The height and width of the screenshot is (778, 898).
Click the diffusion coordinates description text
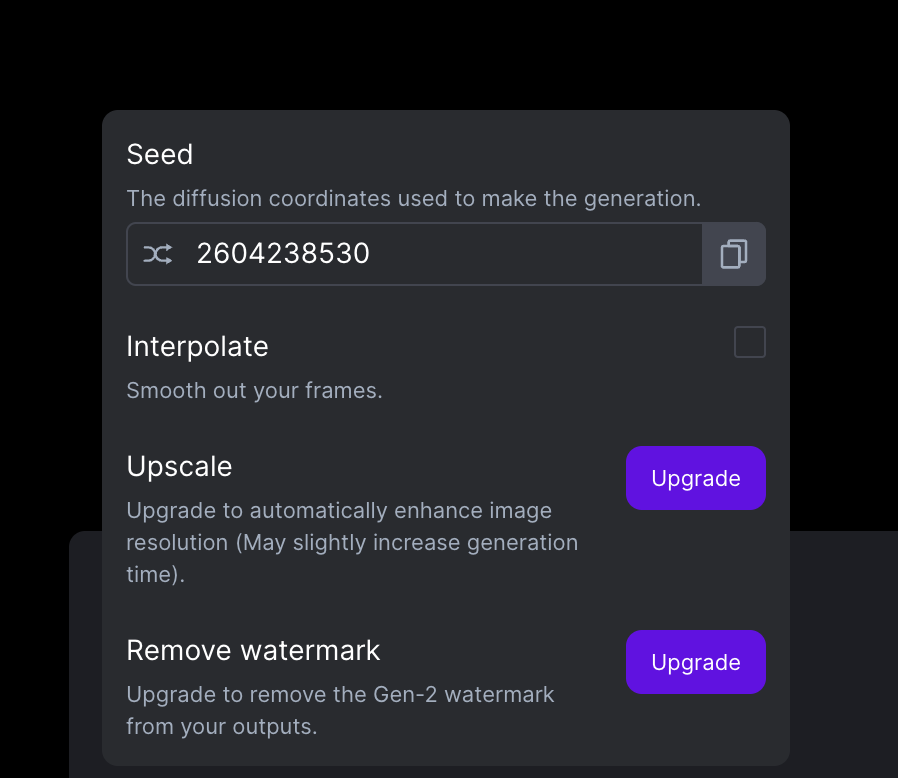click(413, 198)
